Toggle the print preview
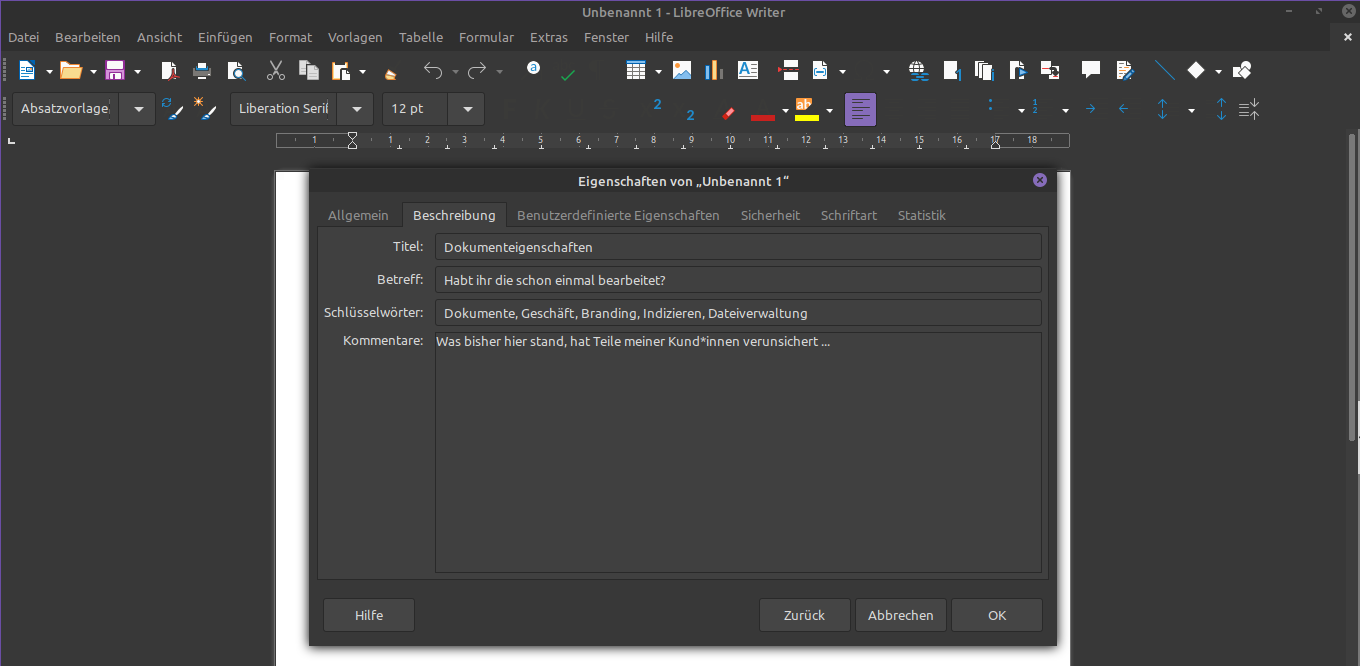Viewport: 1360px width, 666px height. (236, 71)
